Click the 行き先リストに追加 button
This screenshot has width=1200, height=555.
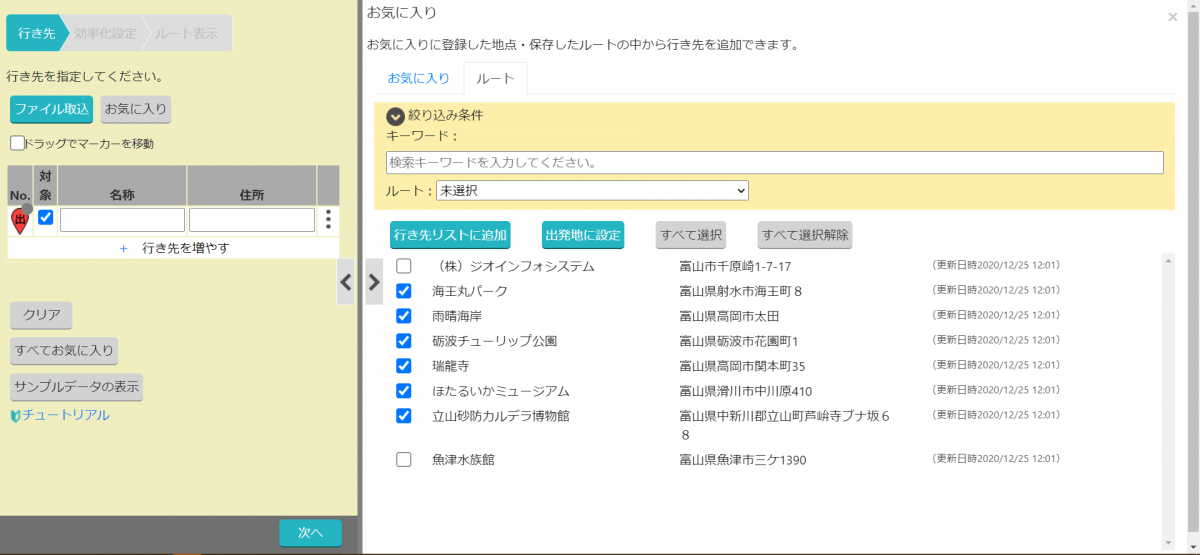point(451,235)
